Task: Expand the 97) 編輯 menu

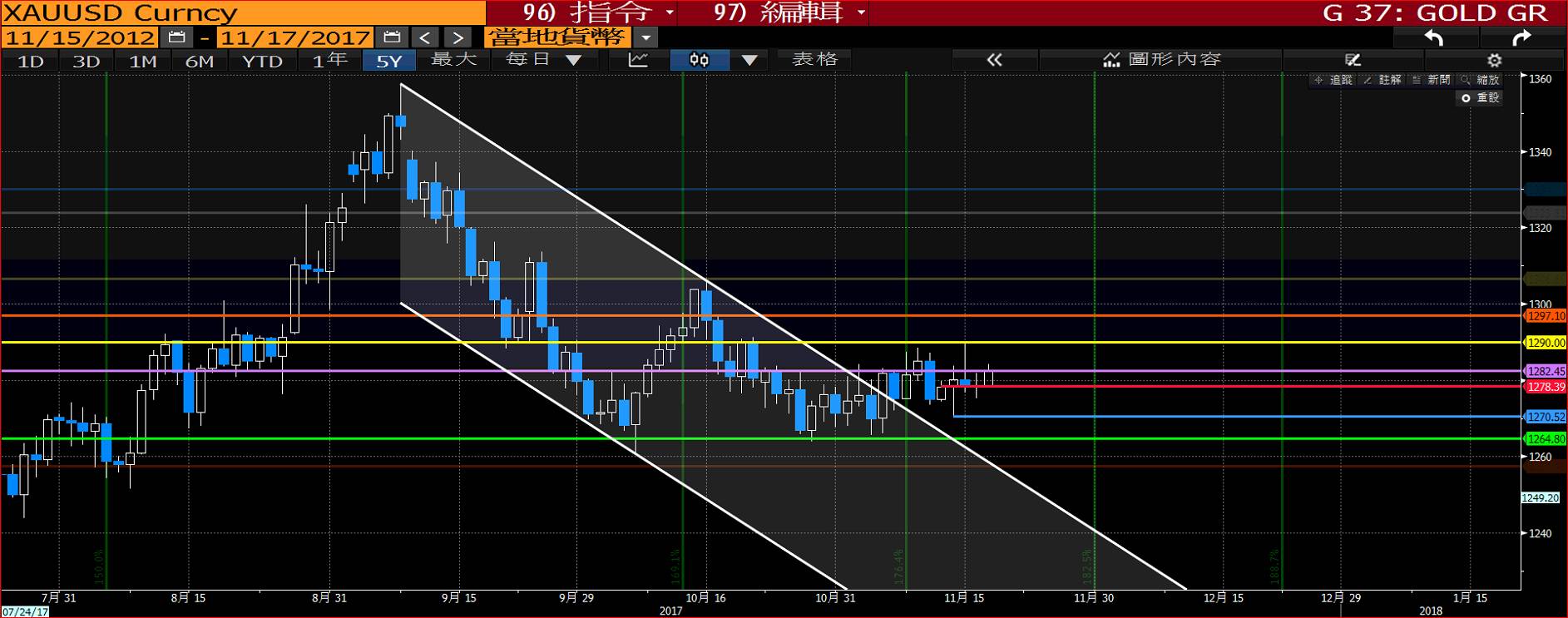Action: [789, 12]
